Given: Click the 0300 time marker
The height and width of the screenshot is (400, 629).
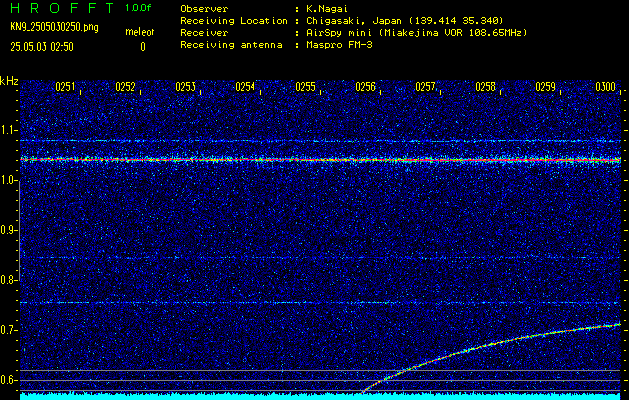Looking at the screenshot, I should point(605,87).
